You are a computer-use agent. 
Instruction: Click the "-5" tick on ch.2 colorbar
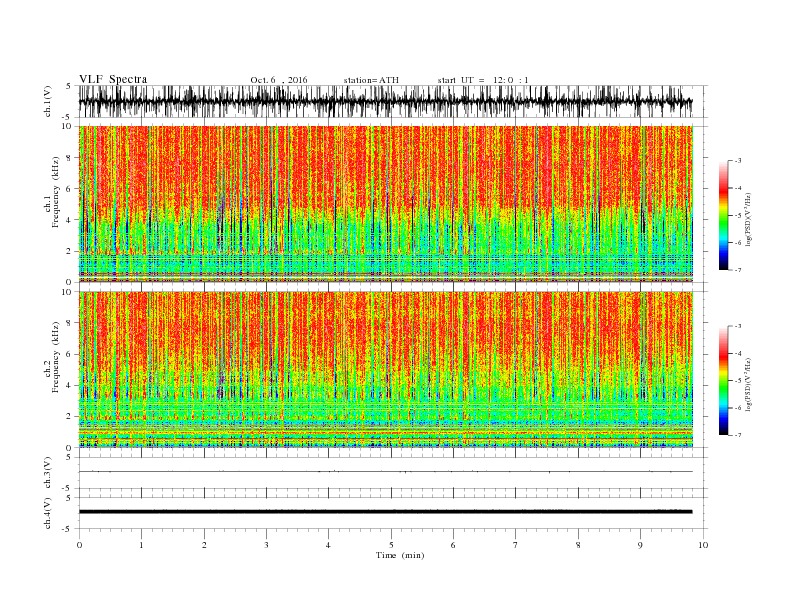(737, 381)
